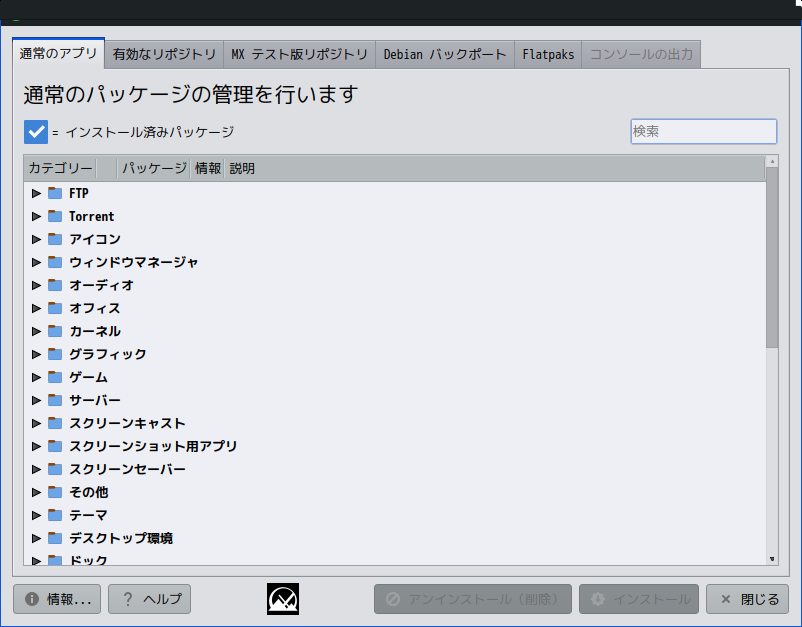Expand the ウィンドウマネージャ category arrow
The image size is (802, 627).
coord(36,262)
